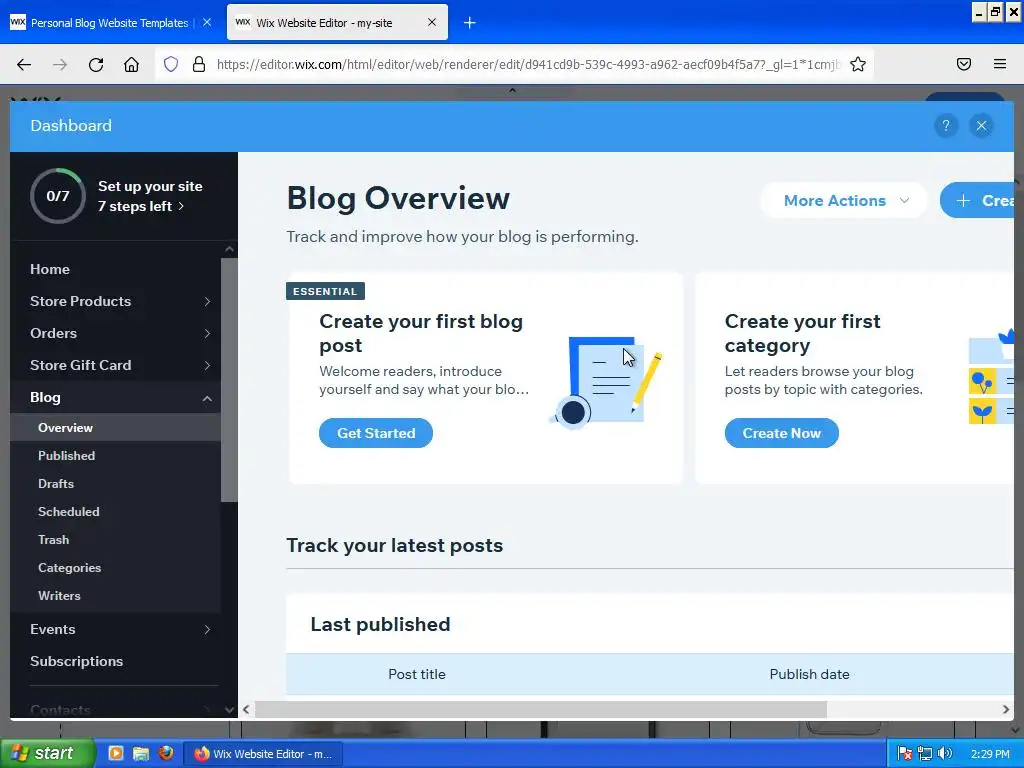Viewport: 1024px width, 768px height.
Task: Open Writers under Blog
Action: [59, 596]
